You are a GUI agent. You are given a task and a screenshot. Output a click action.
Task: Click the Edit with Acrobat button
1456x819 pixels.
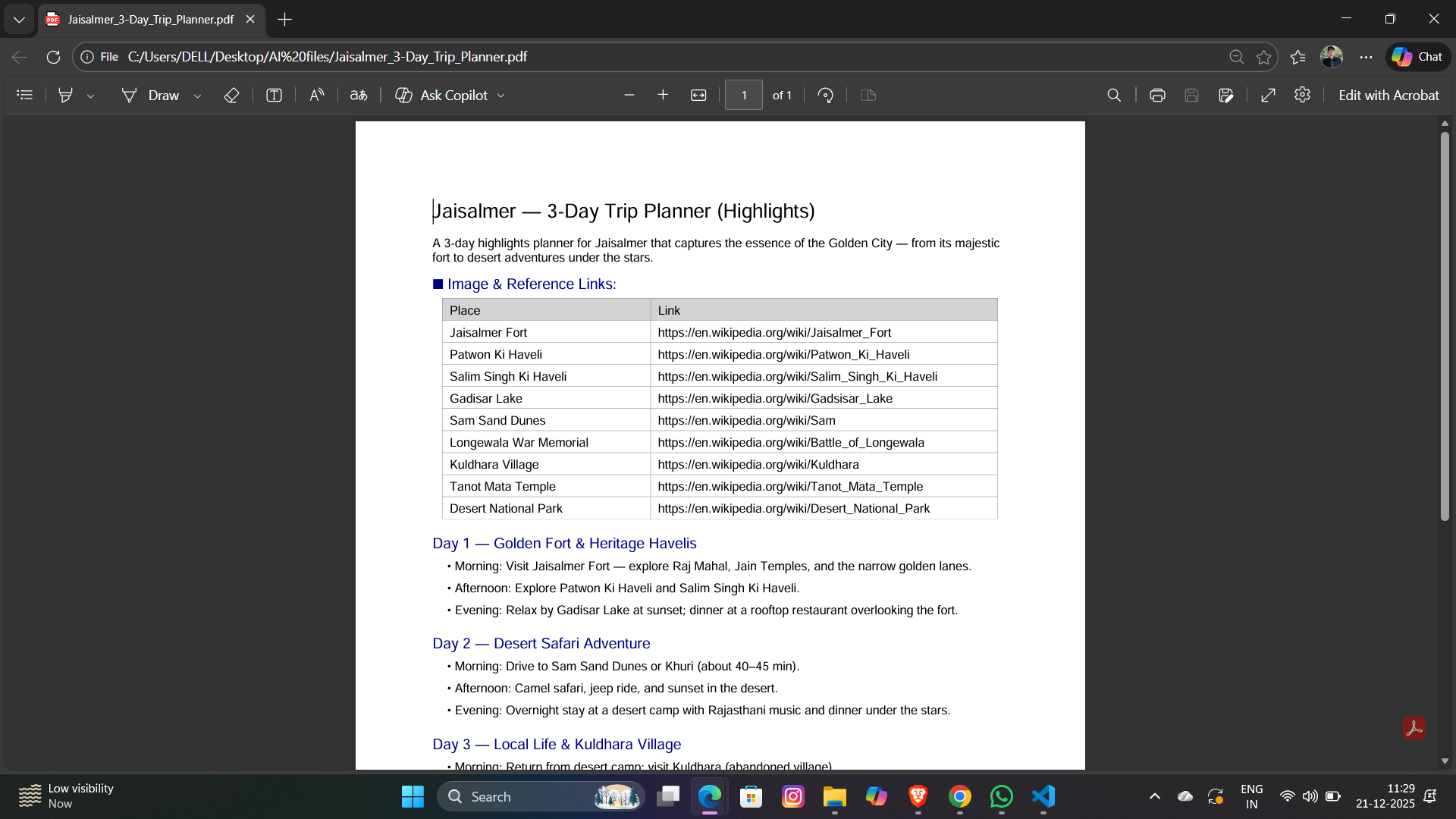1388,95
